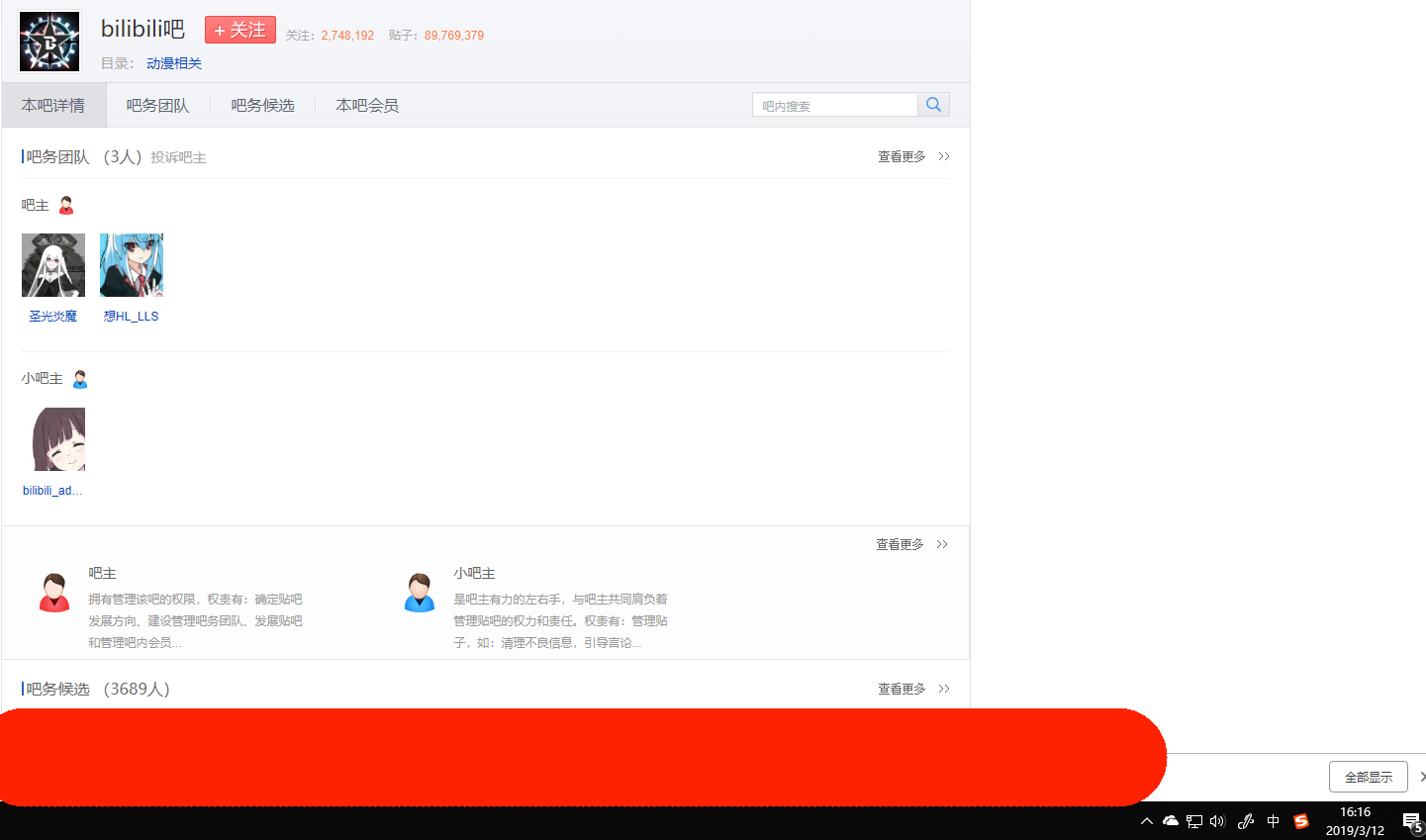Expand 查看更多 above role descriptions
1426x840 pixels.
pos(910,544)
